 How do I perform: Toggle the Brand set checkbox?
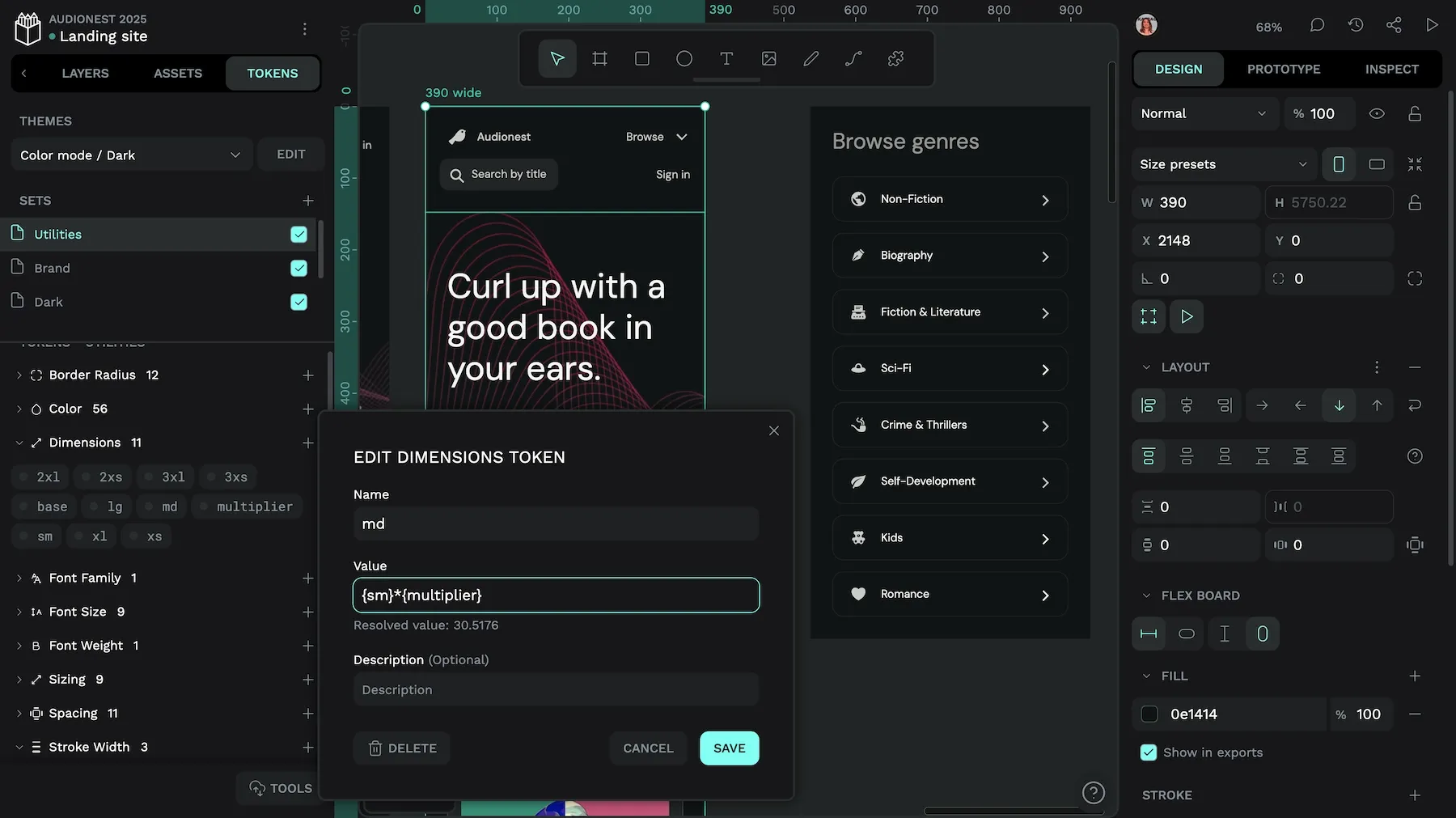click(298, 268)
